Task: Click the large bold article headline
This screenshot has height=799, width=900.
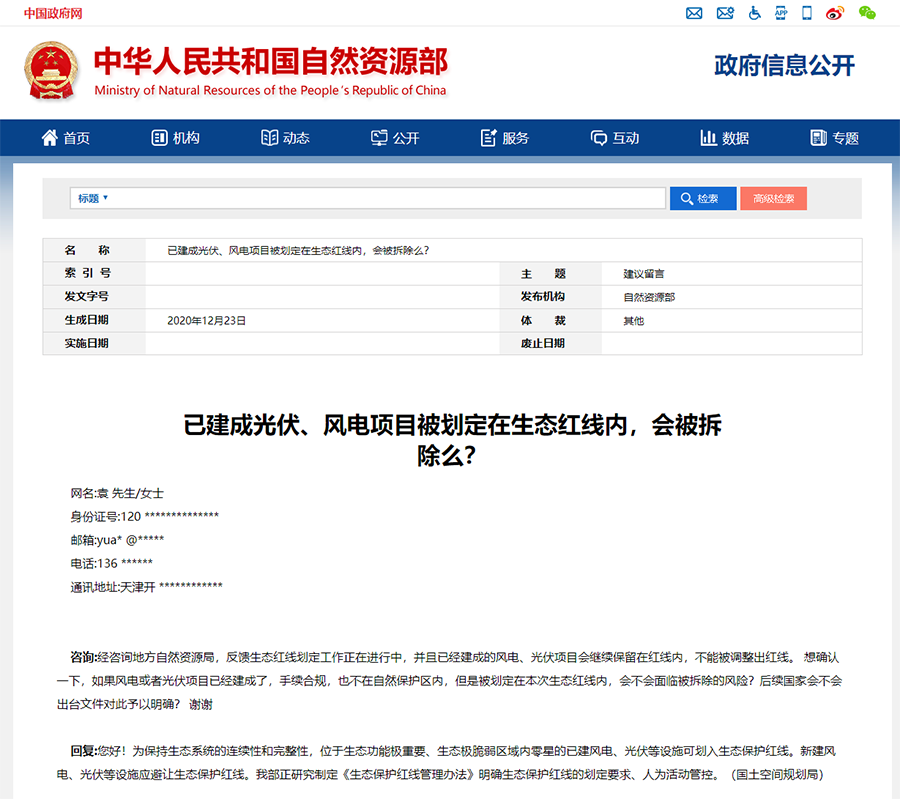Action: click(452, 440)
